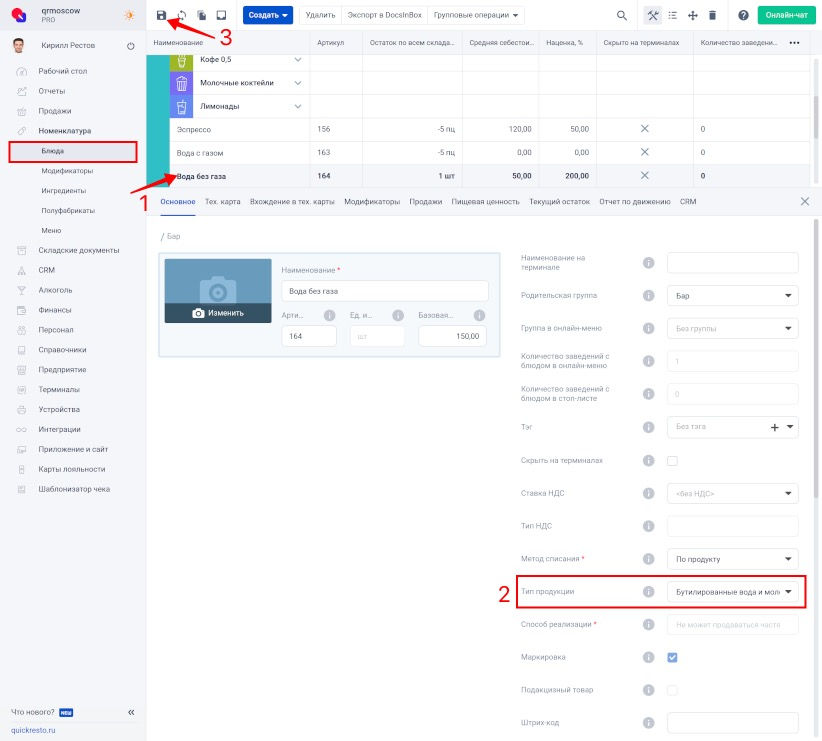Screen dimensions: 822x741
Task: Switch to Пищевая ценность tab
Action: (485, 201)
